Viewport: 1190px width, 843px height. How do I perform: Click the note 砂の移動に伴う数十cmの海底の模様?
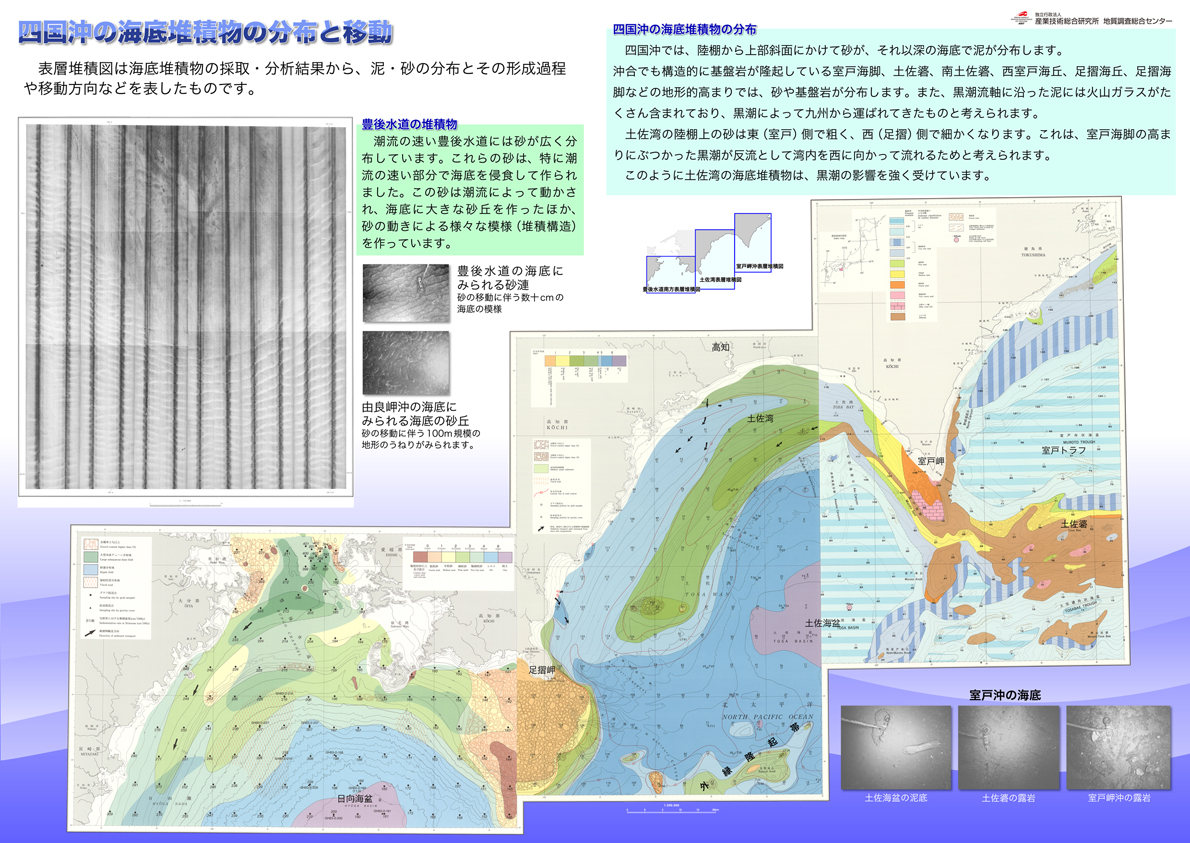[510, 303]
